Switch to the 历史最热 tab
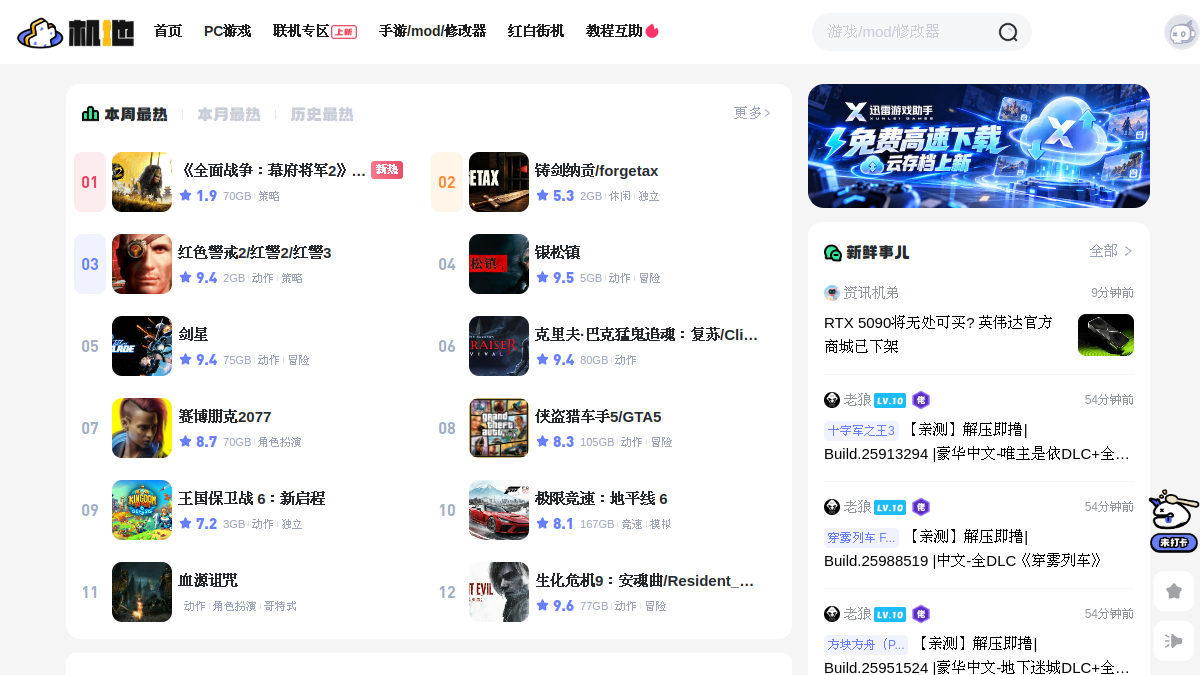The image size is (1200, 675). 322,114
